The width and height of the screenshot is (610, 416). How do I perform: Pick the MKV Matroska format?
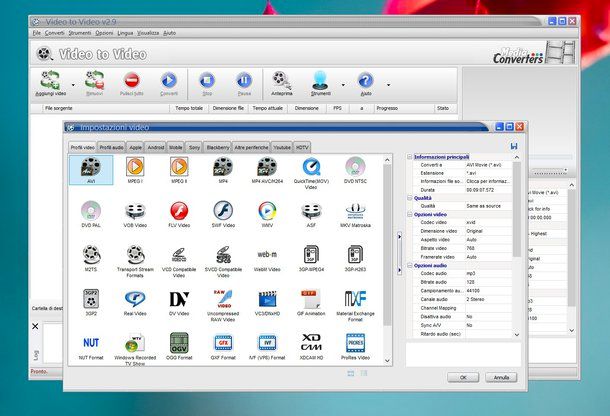[x=355, y=214]
